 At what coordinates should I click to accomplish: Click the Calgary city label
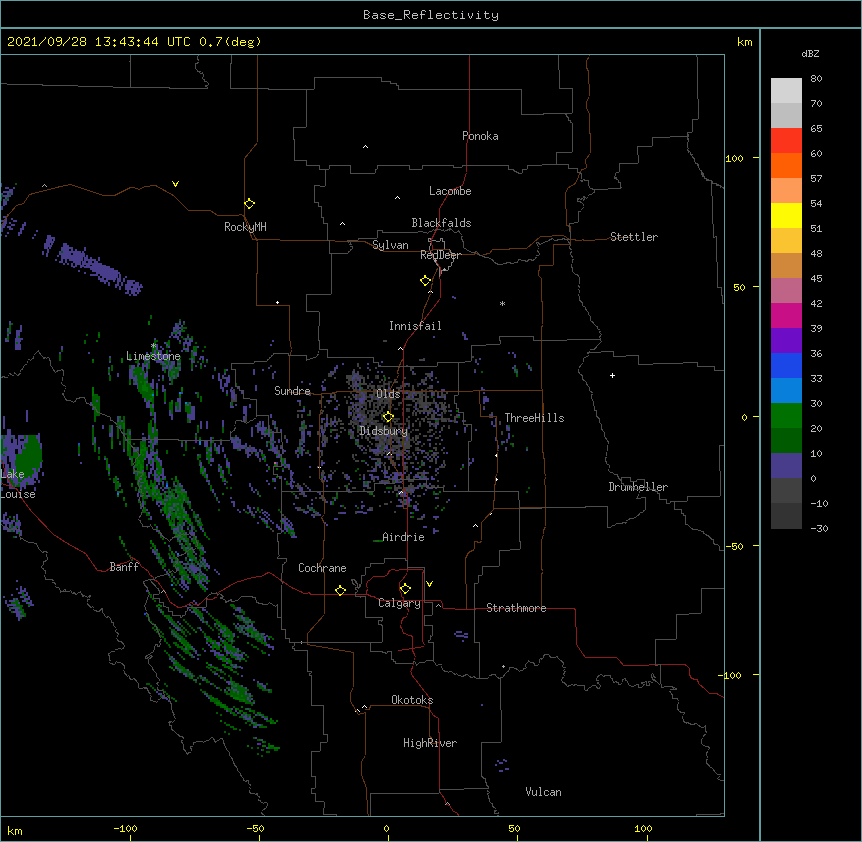coord(399,603)
